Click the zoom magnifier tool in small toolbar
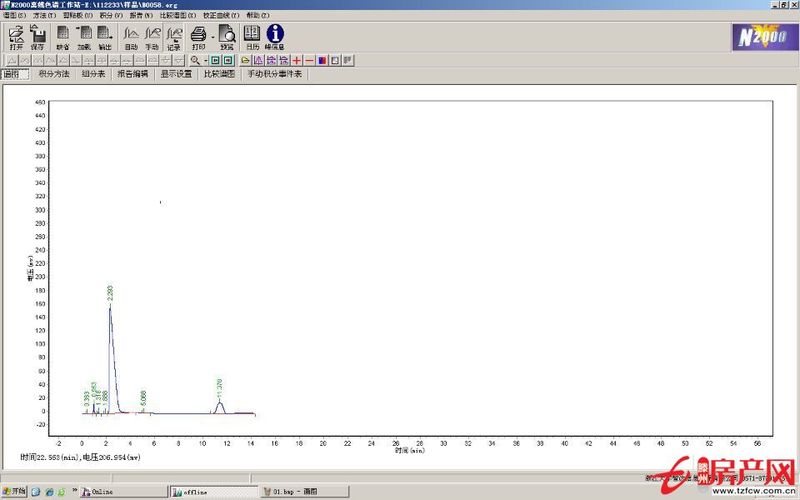 pos(195,60)
